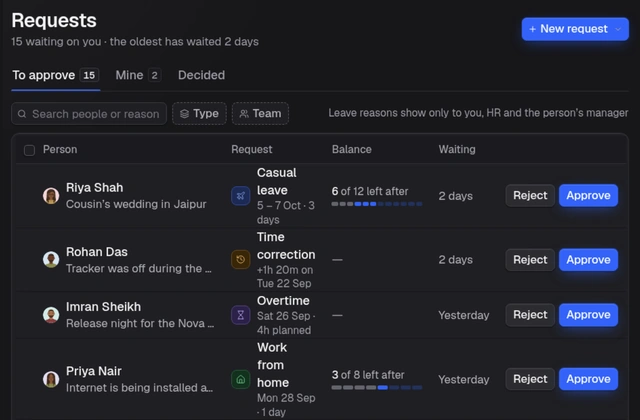
Task: Click the Request column header
Action: tap(251, 150)
